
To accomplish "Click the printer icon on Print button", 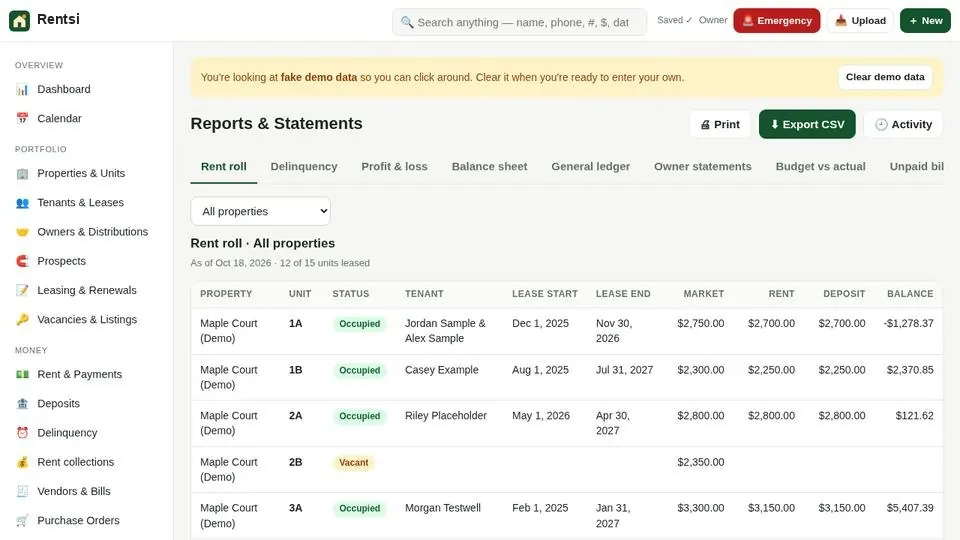I will coord(705,125).
